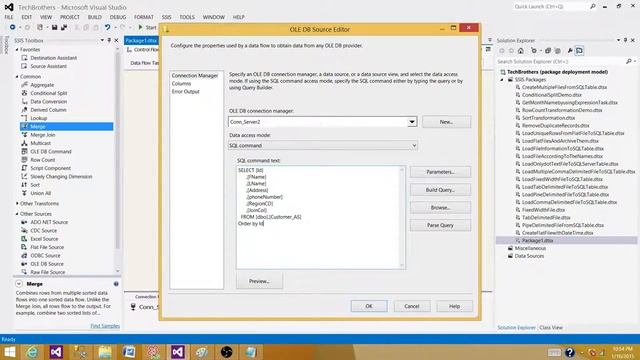Click into SQL command text box
Image resolution: width=640 pixels, height=360 pixels.
click(320, 217)
